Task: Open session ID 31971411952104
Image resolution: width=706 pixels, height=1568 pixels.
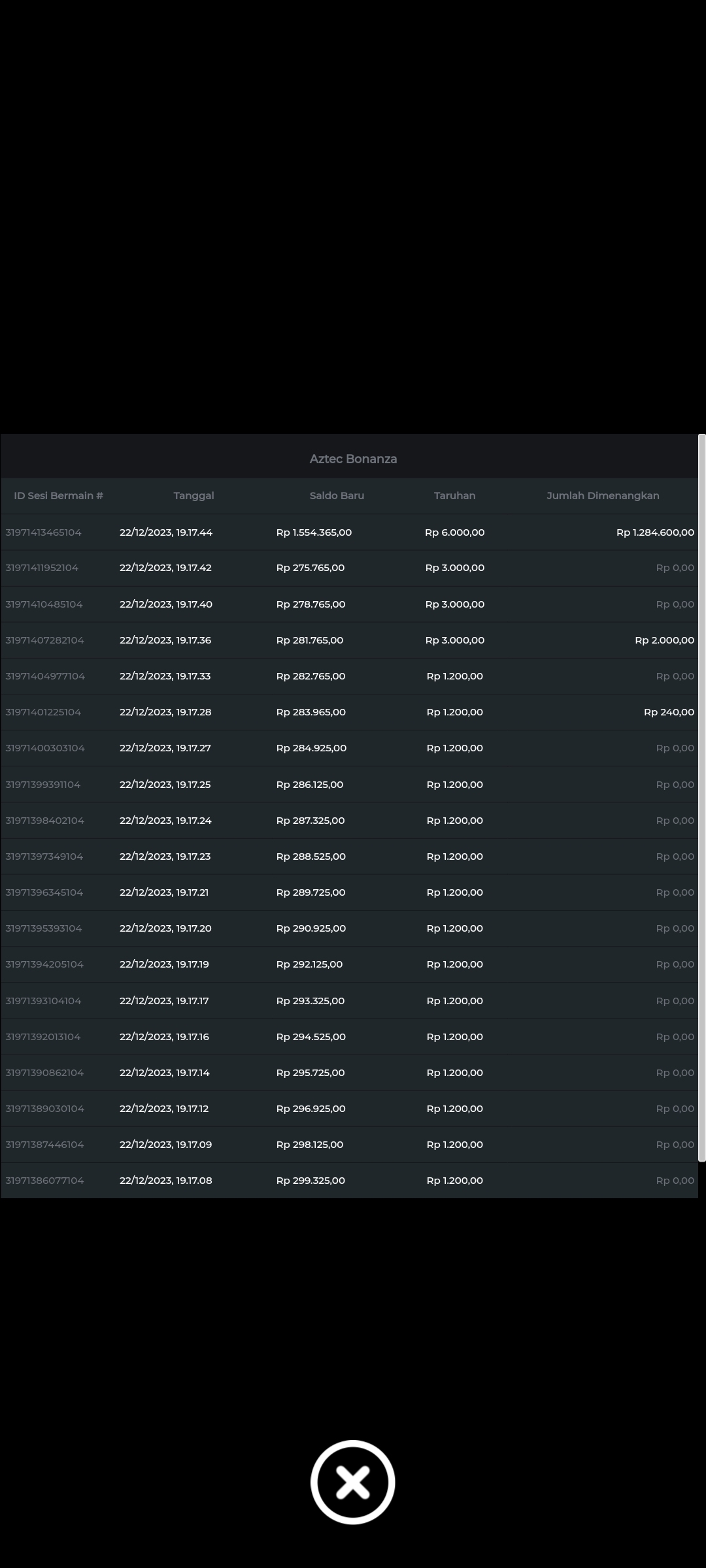Action: 42,568
